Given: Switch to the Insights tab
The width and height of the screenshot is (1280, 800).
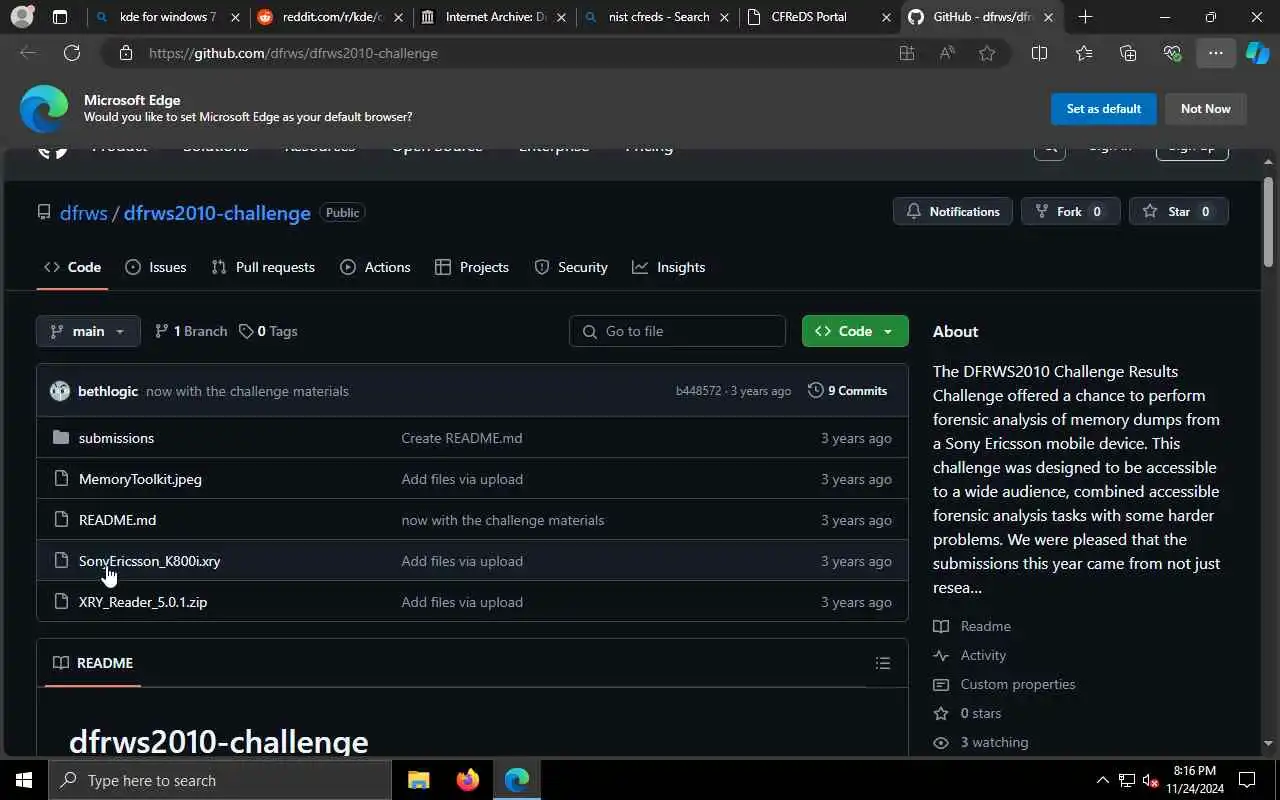Looking at the screenshot, I should coord(669,267).
